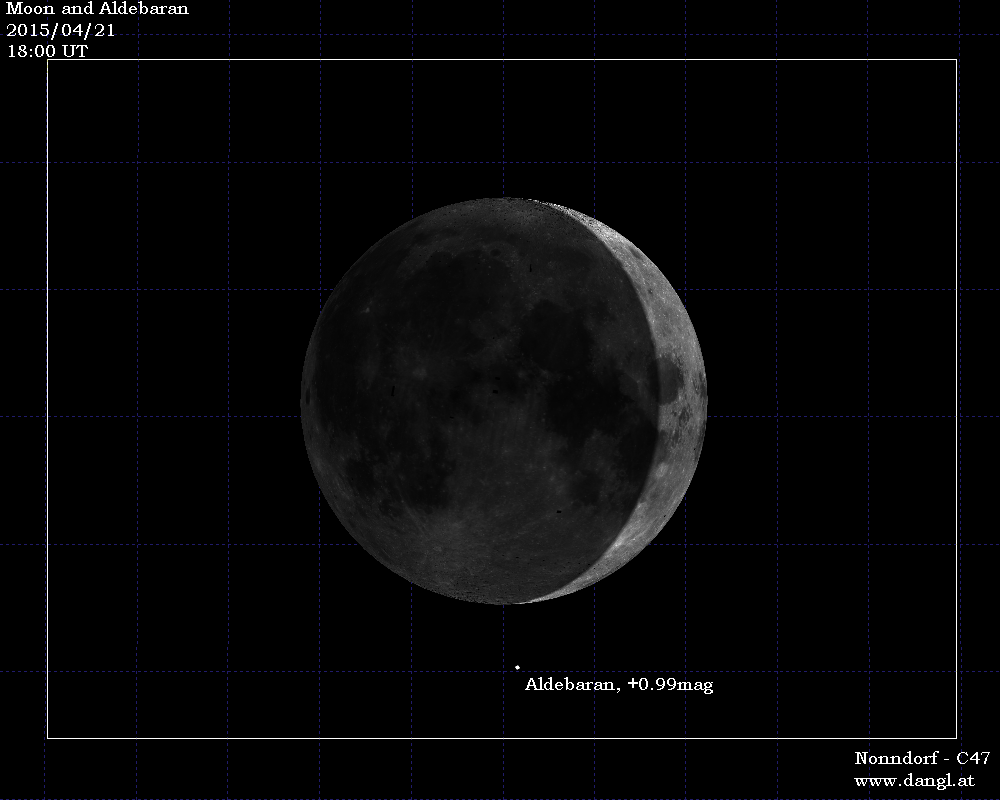Click the 'Nonndorf - C47' observatory label
Screen dimensions: 1000x800
922,758
